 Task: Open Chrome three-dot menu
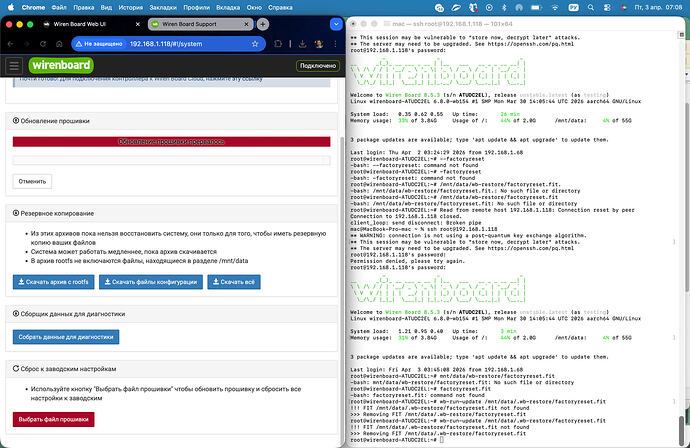click(335, 44)
